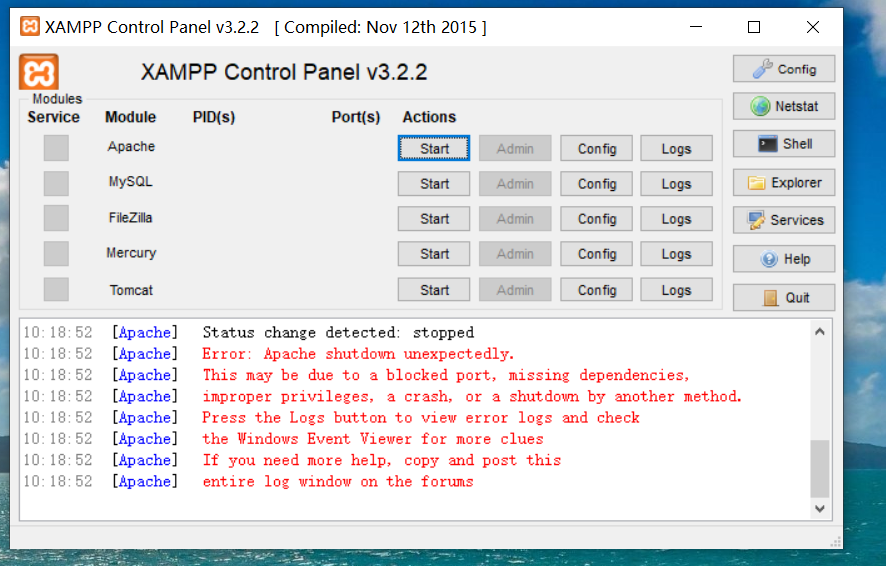Open the Config settings with the wrench button

(784, 69)
